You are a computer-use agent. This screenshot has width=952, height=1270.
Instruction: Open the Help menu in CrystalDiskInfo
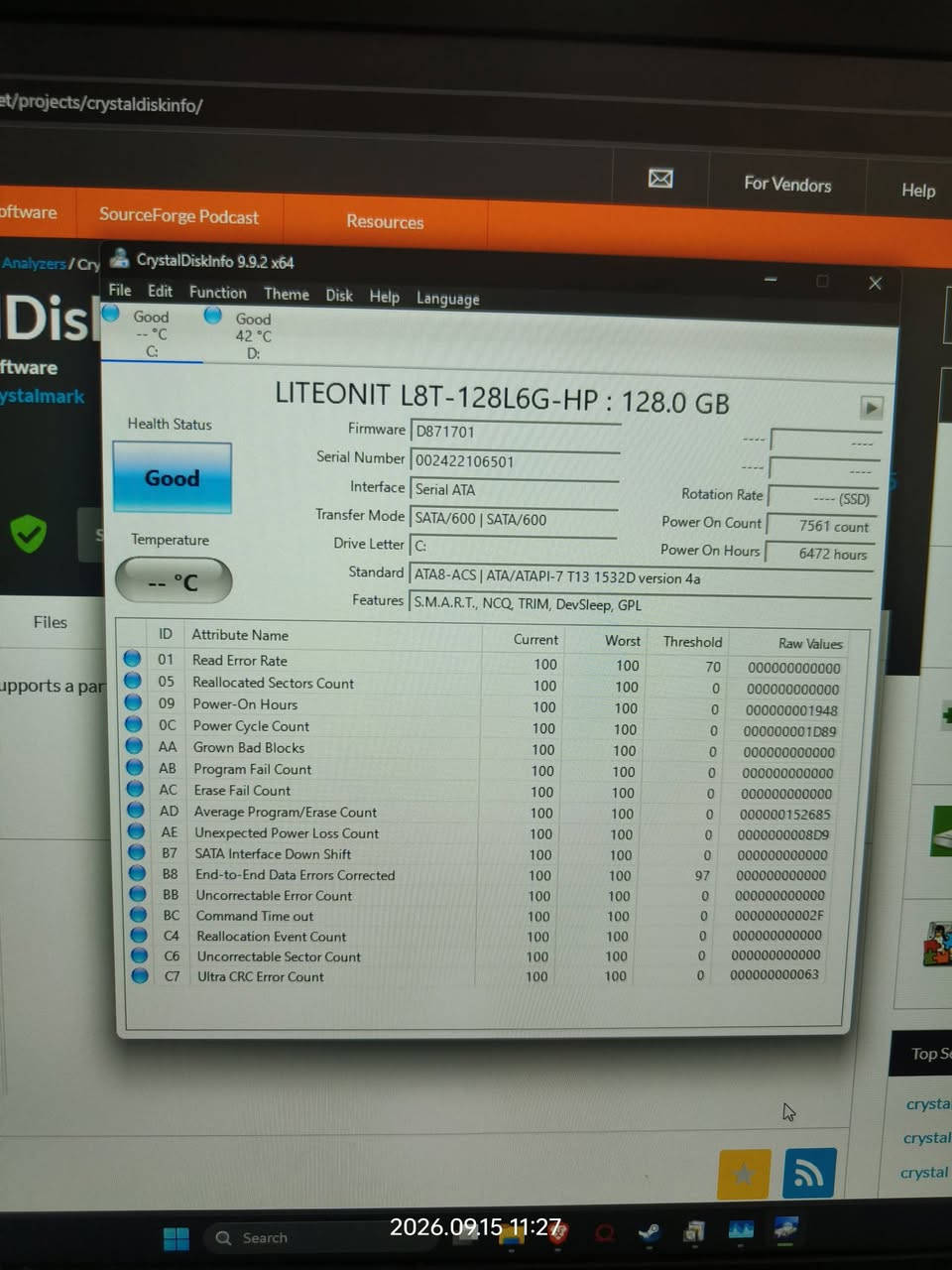tap(385, 297)
